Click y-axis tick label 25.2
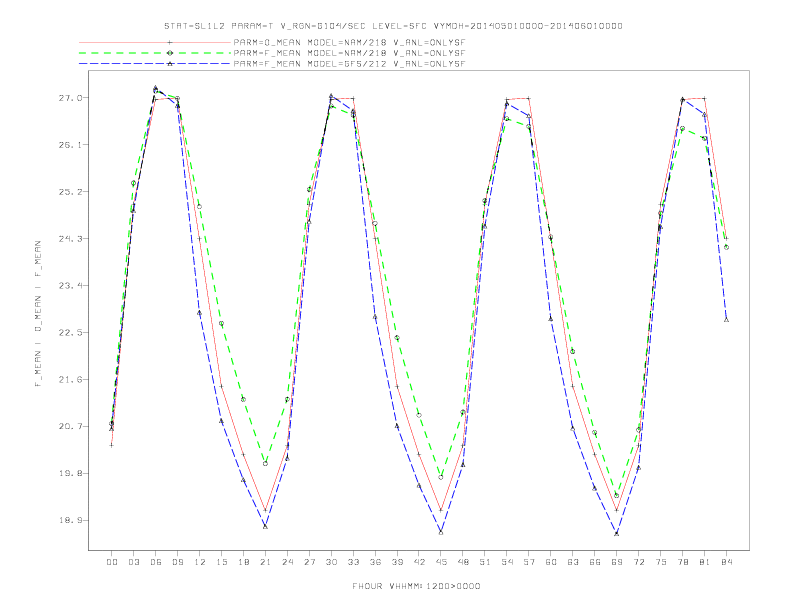792x612 pixels. click(x=70, y=192)
